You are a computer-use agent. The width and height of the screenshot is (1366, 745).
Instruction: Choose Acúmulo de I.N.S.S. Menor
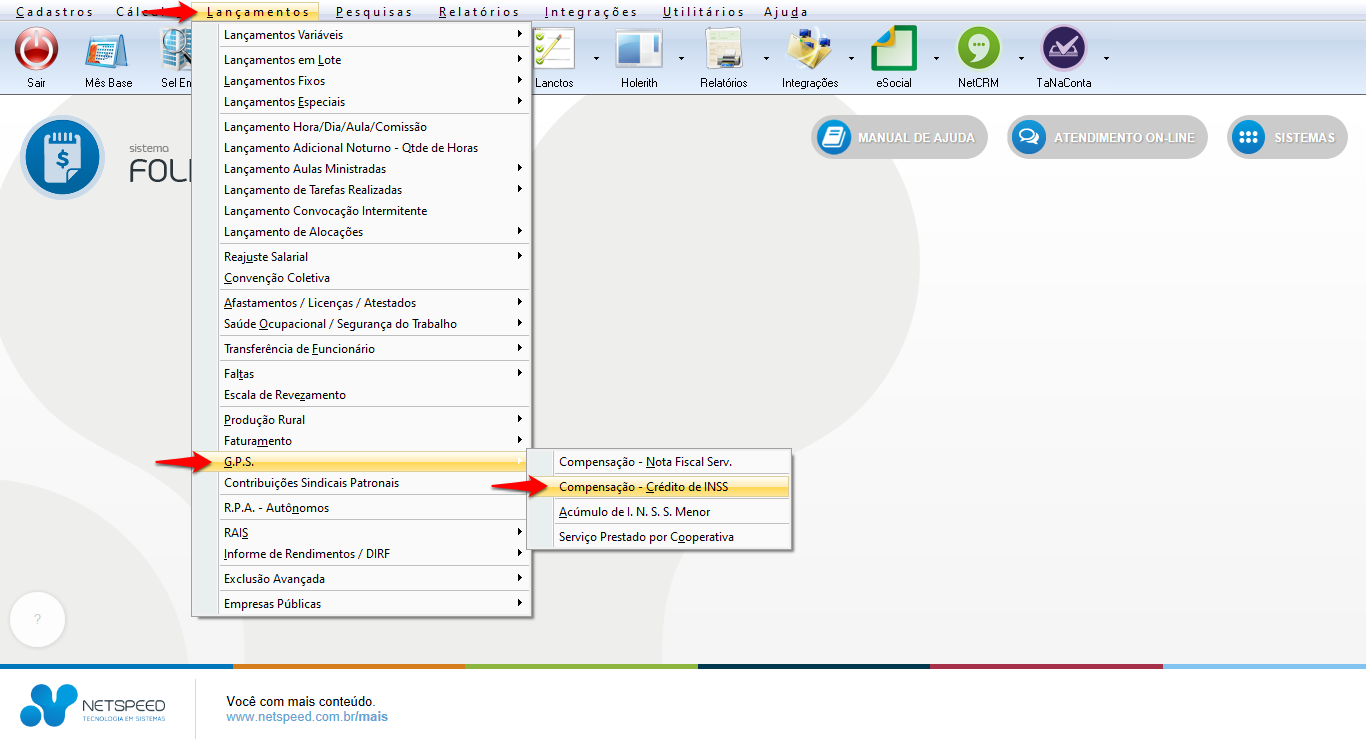point(635,512)
